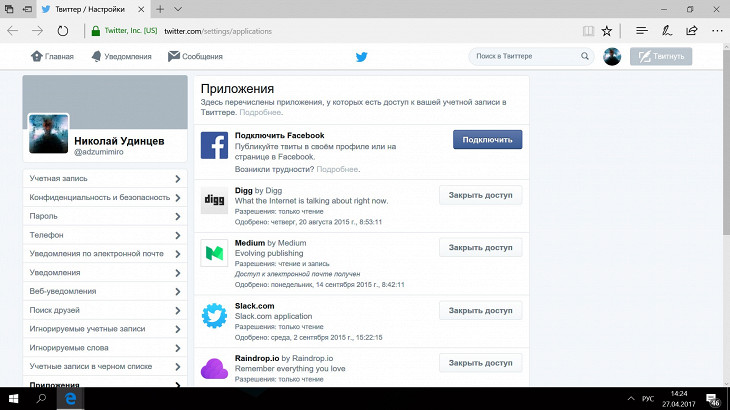This screenshot has height=410, width=730.
Task: Click Подключить button for Facebook
Action: tap(487, 140)
